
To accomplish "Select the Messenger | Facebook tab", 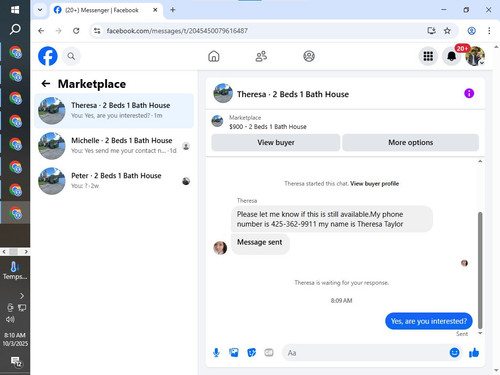I will coord(105,10).
